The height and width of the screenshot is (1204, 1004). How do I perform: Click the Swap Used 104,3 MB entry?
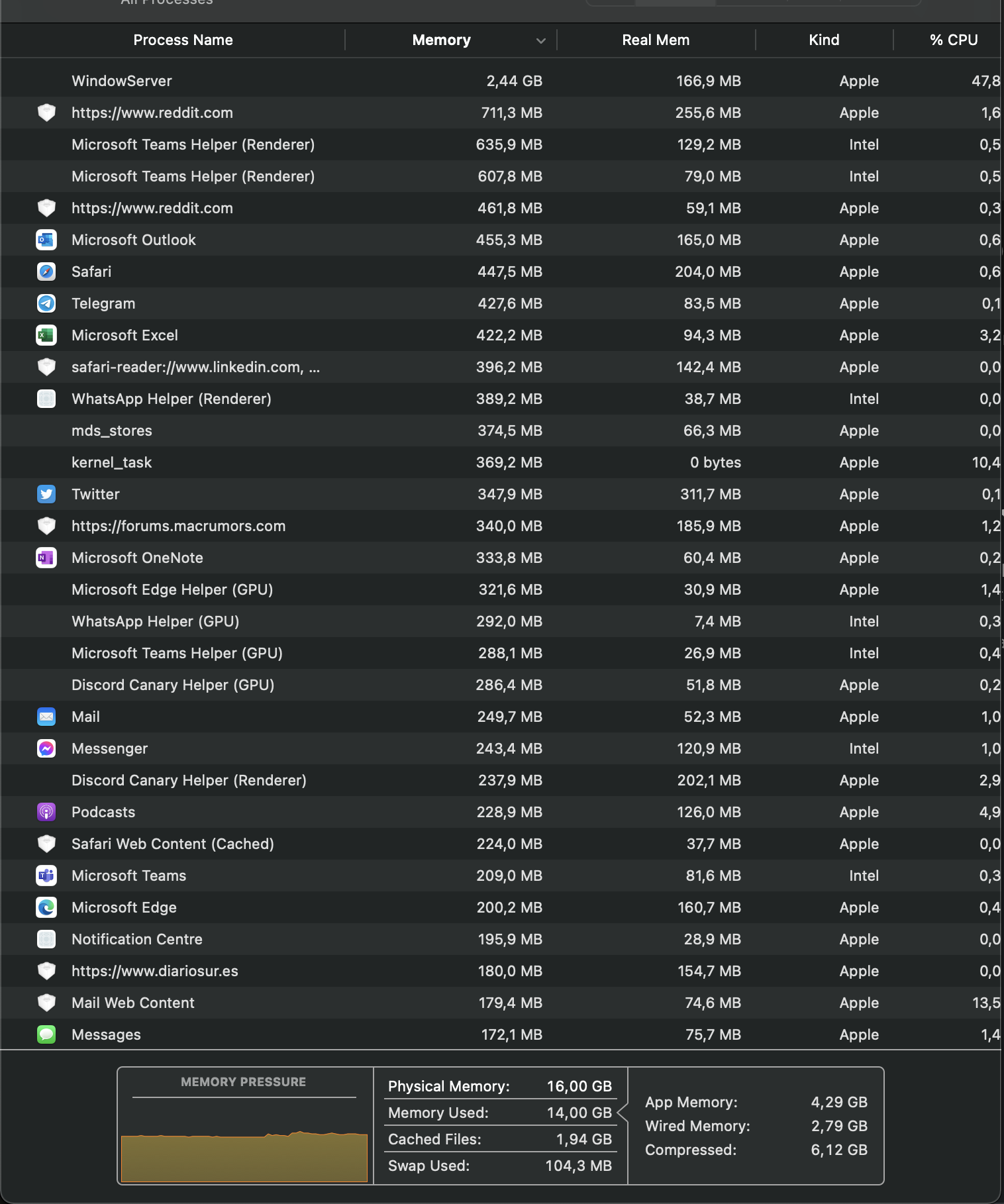click(x=500, y=1166)
